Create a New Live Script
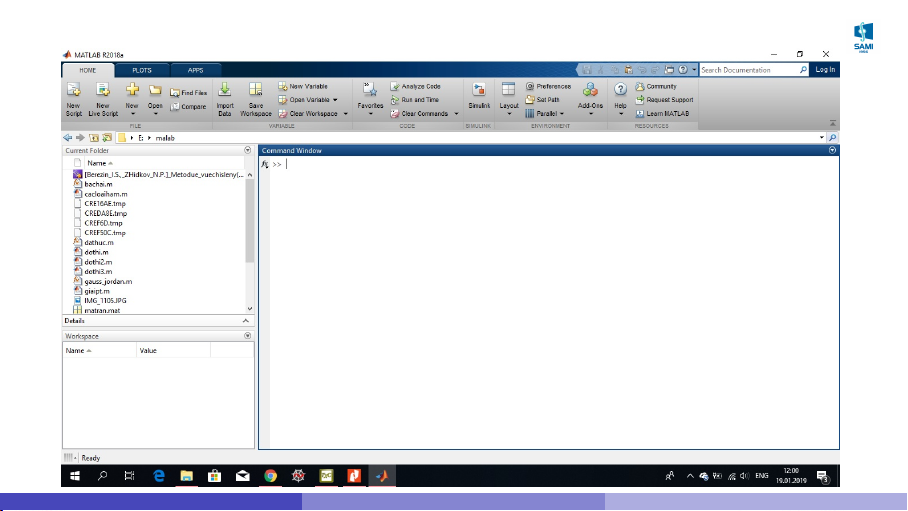This screenshot has width=908, height=511. 103,98
